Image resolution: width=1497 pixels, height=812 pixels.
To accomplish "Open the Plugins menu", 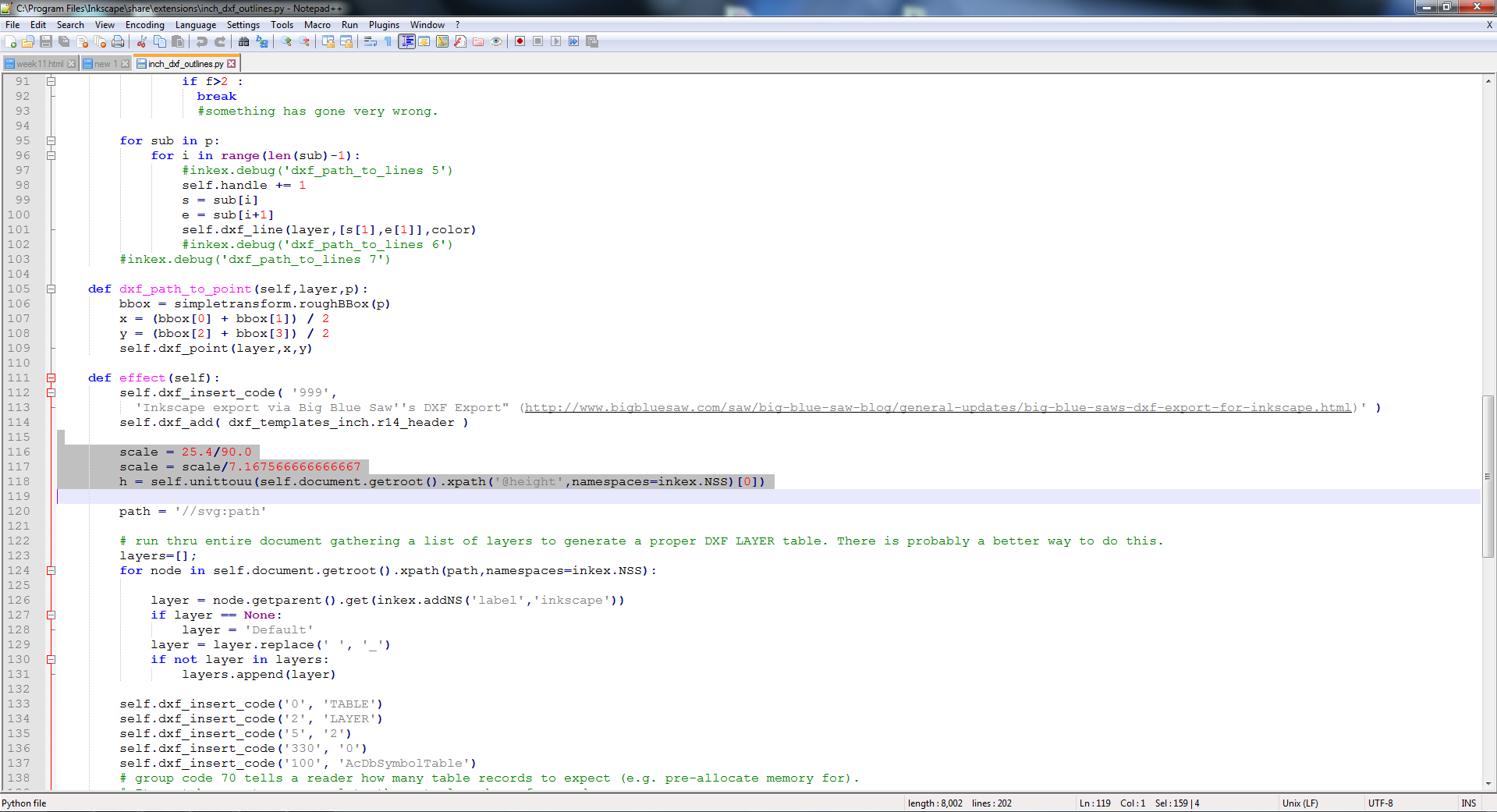I will click(384, 25).
